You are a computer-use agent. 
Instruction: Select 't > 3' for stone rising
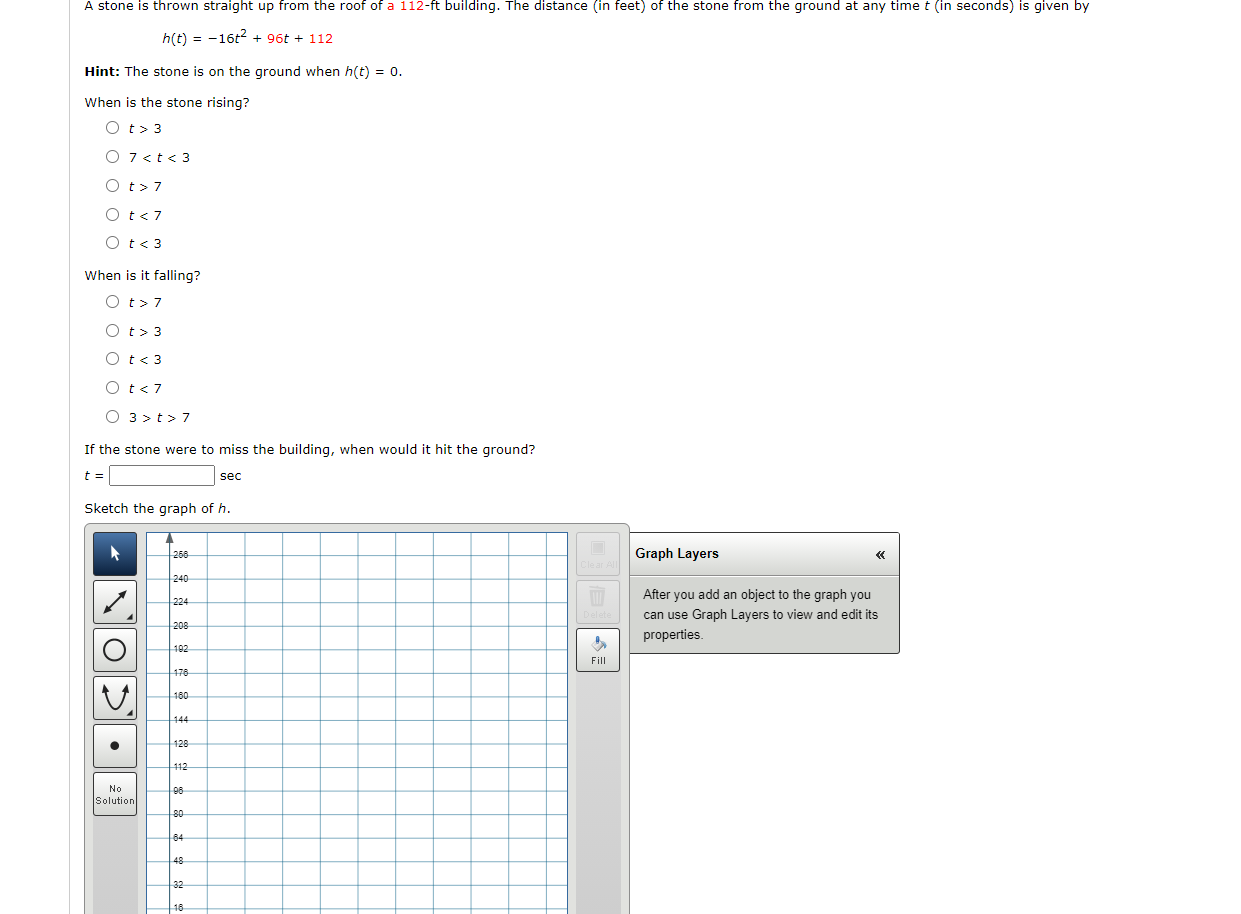(x=113, y=128)
